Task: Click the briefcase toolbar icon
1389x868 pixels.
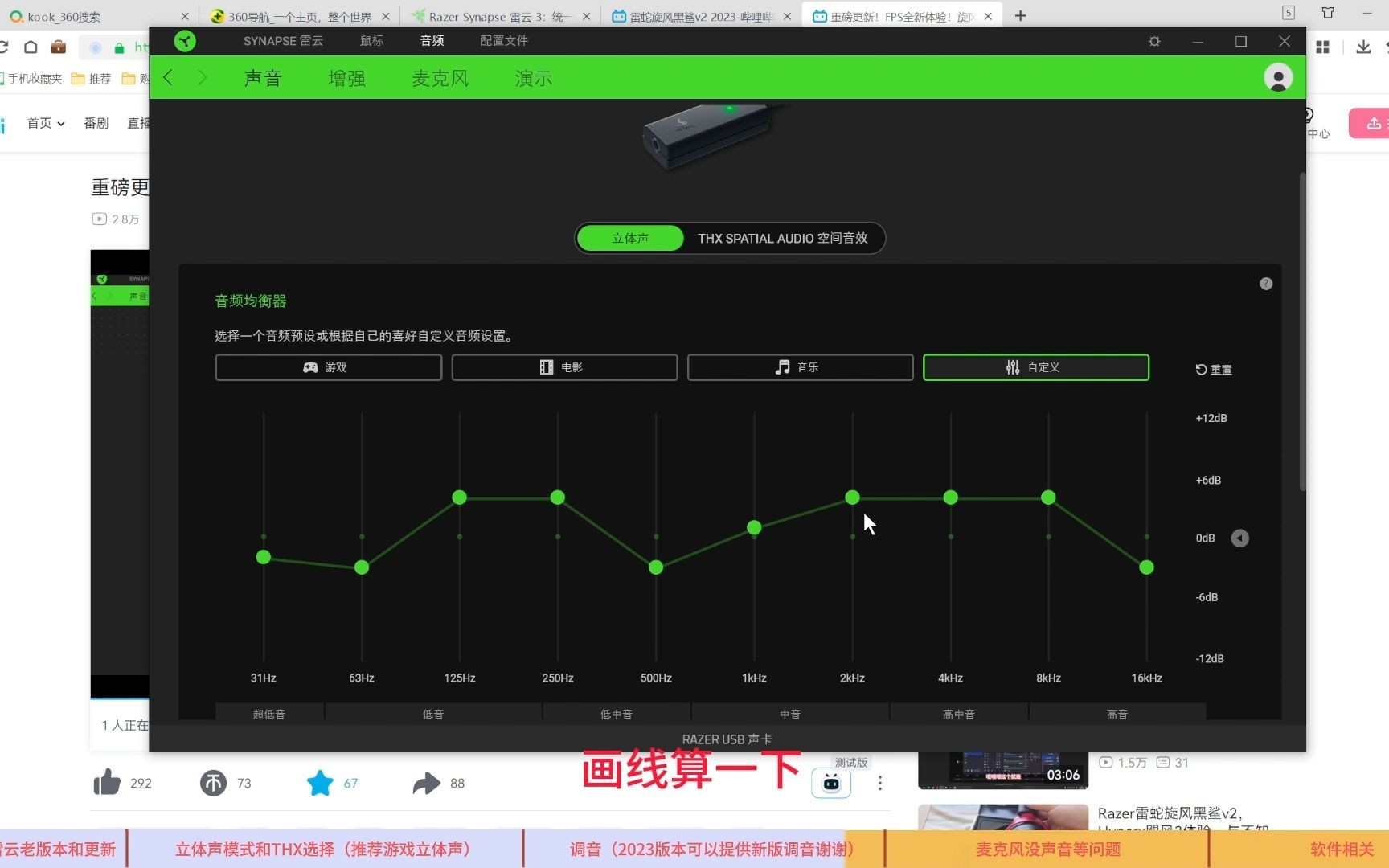Action: (x=58, y=47)
